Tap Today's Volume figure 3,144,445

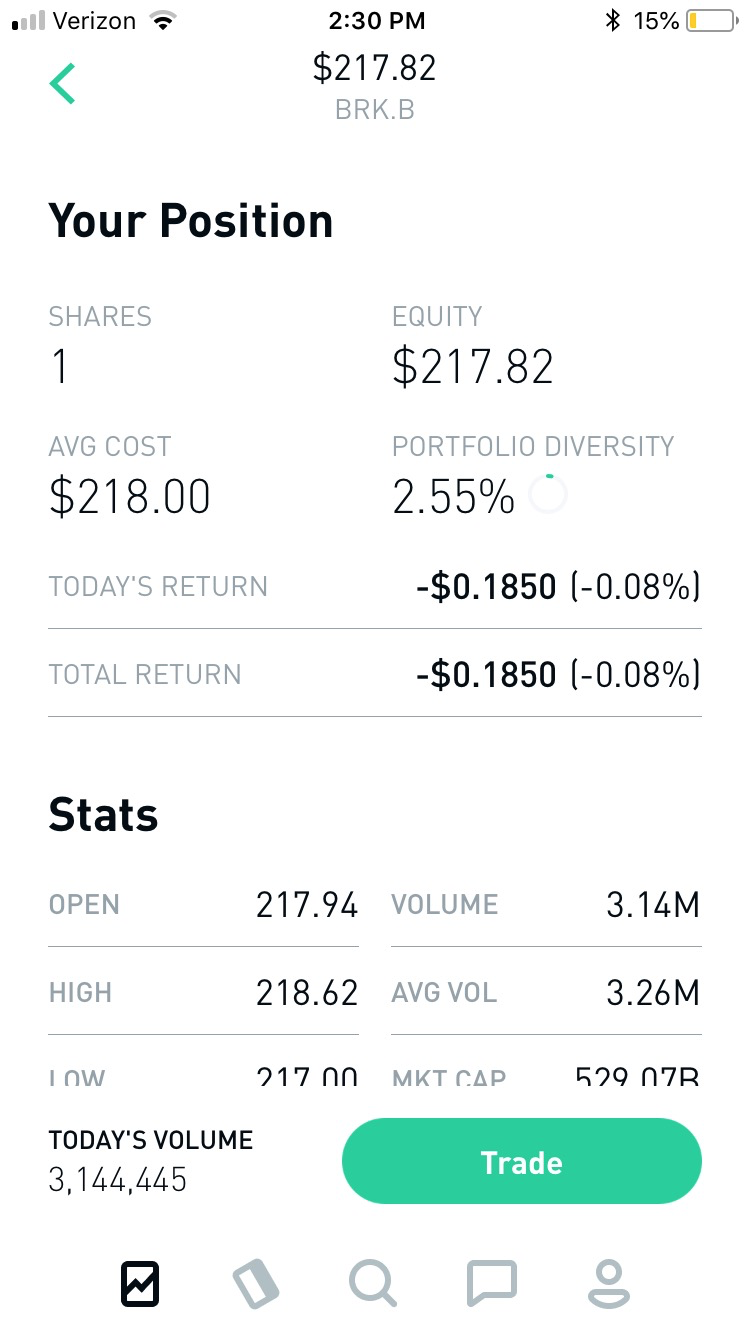(x=118, y=1180)
